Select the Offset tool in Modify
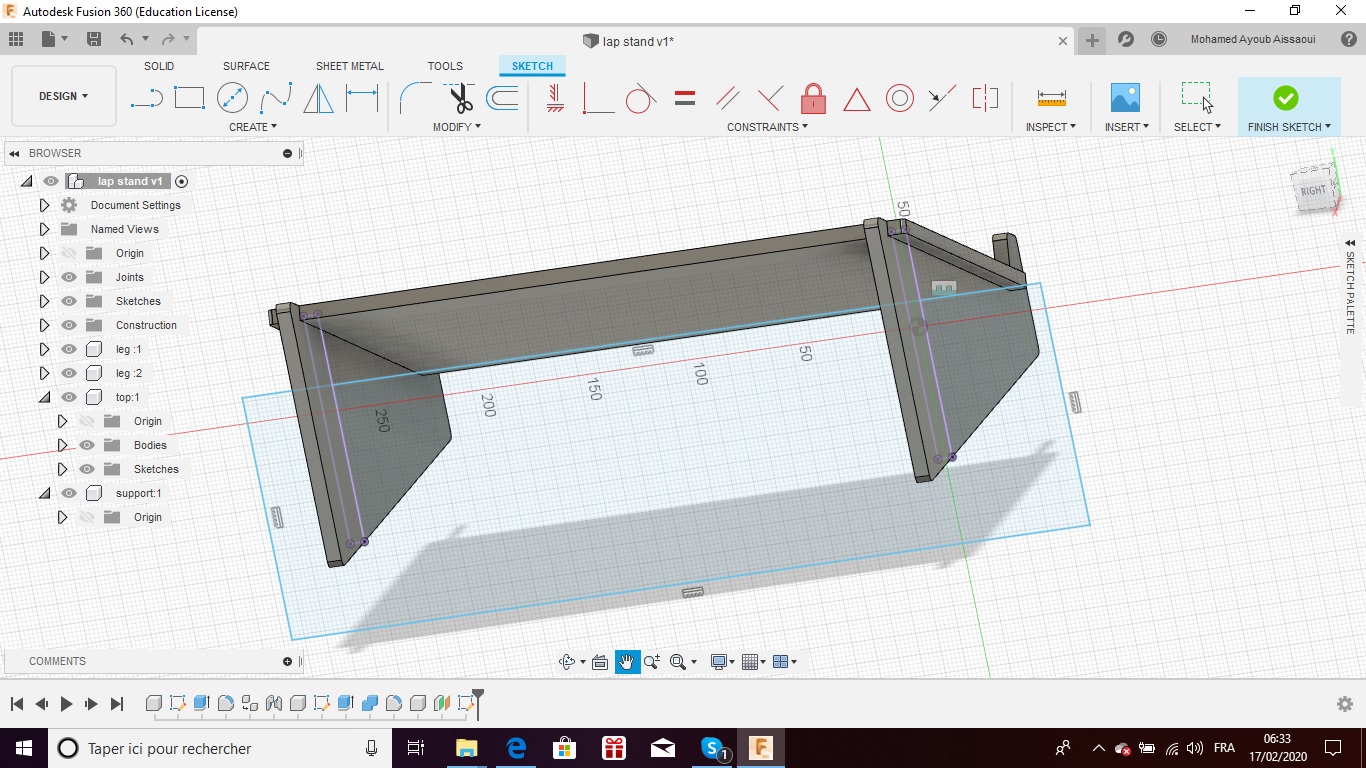 502,98
